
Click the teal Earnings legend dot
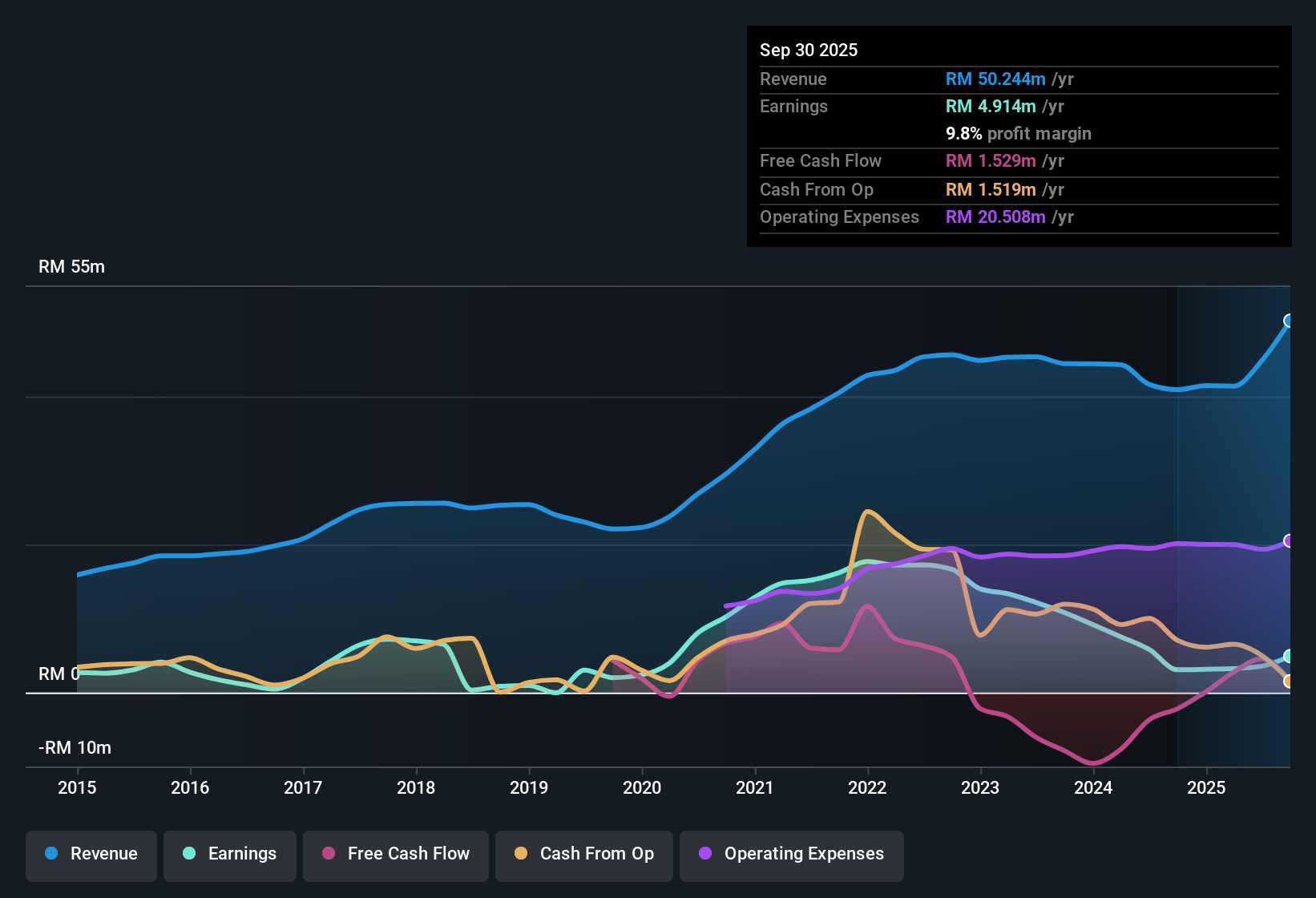189,854
